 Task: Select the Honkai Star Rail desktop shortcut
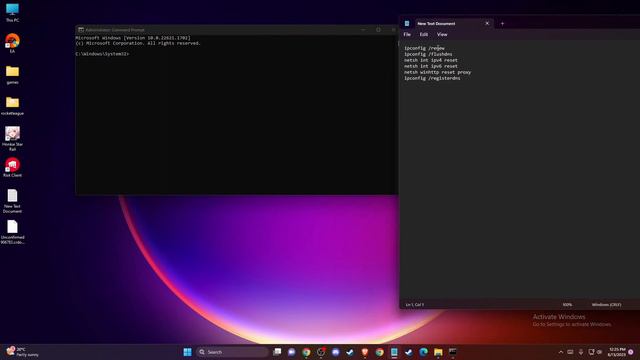point(12,139)
